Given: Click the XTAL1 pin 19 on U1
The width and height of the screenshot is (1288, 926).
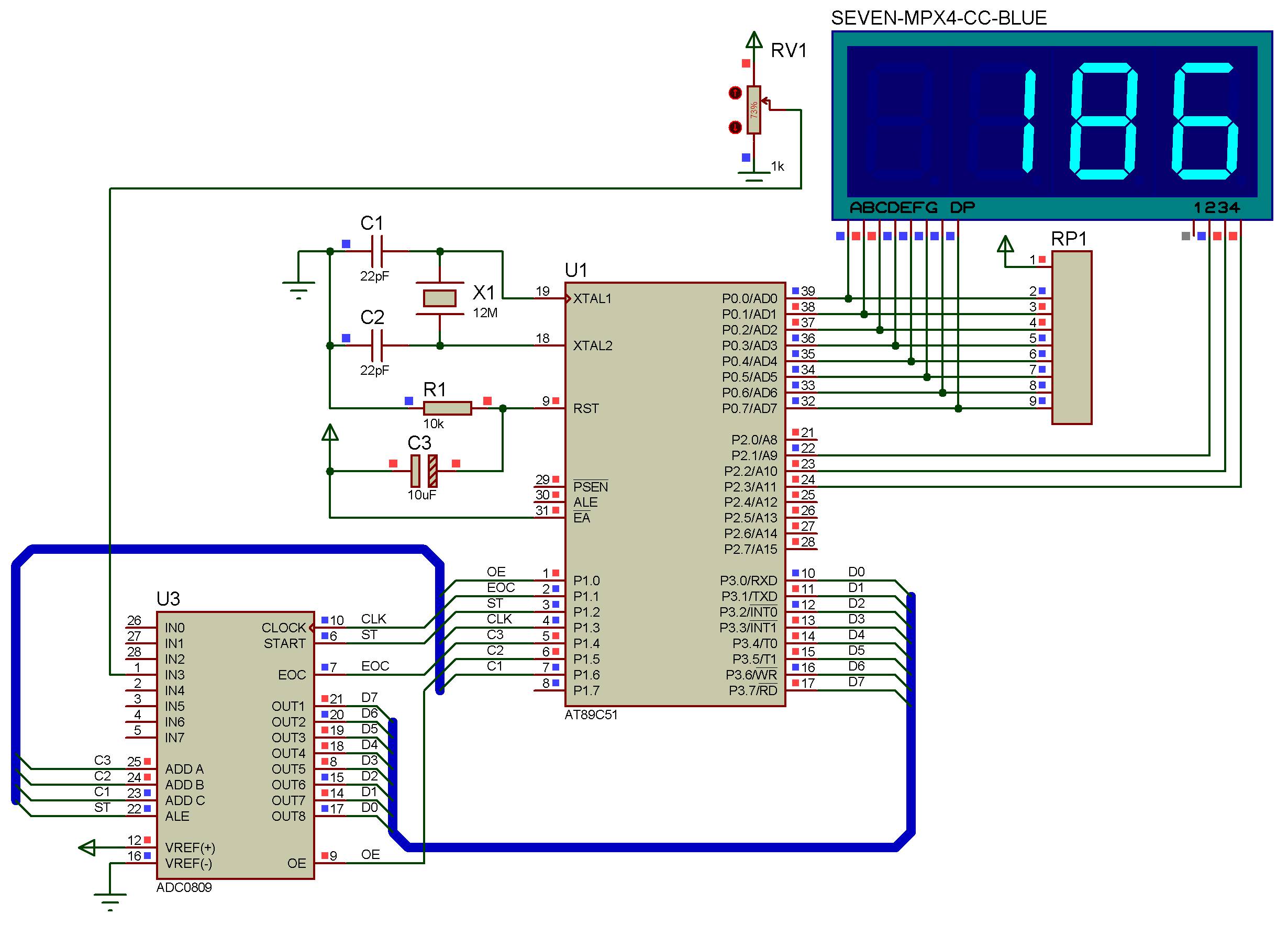Looking at the screenshot, I should 549,298.
